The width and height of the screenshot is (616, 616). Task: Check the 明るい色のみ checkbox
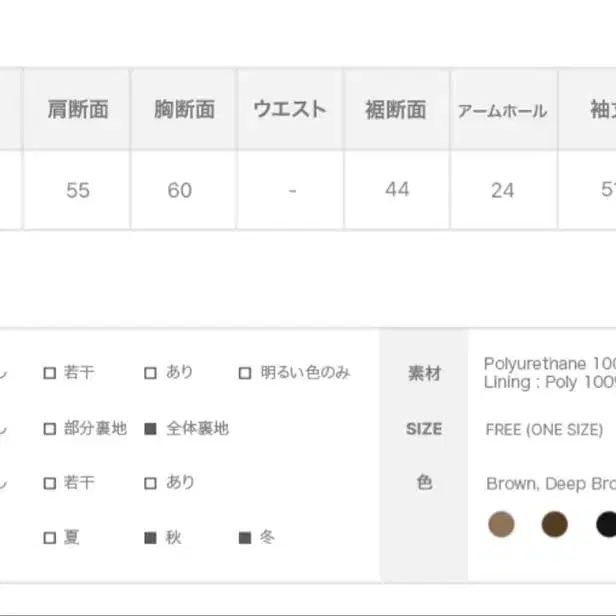pyautogui.click(x=245, y=374)
